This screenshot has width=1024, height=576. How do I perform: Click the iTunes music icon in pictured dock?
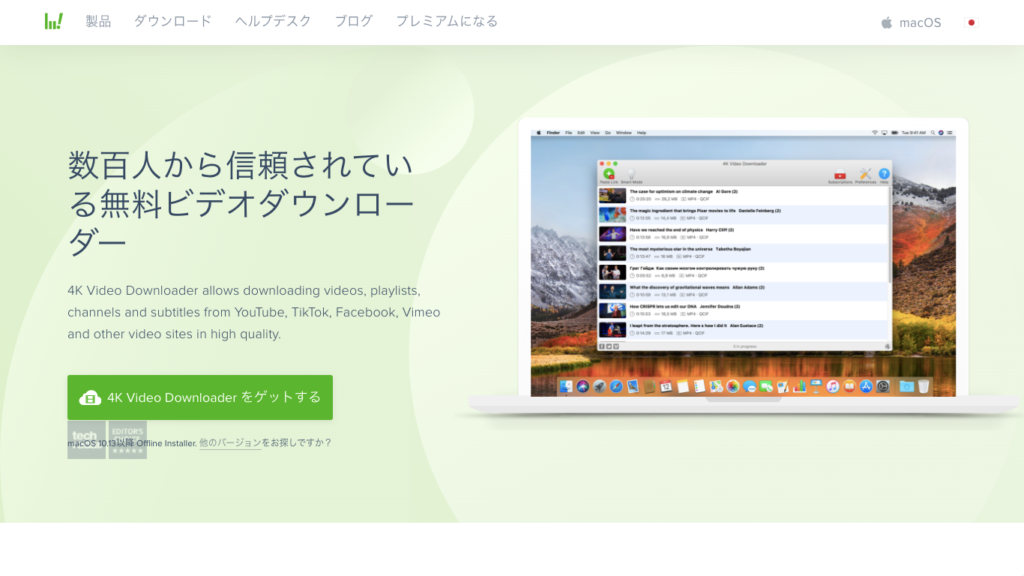[x=833, y=387]
